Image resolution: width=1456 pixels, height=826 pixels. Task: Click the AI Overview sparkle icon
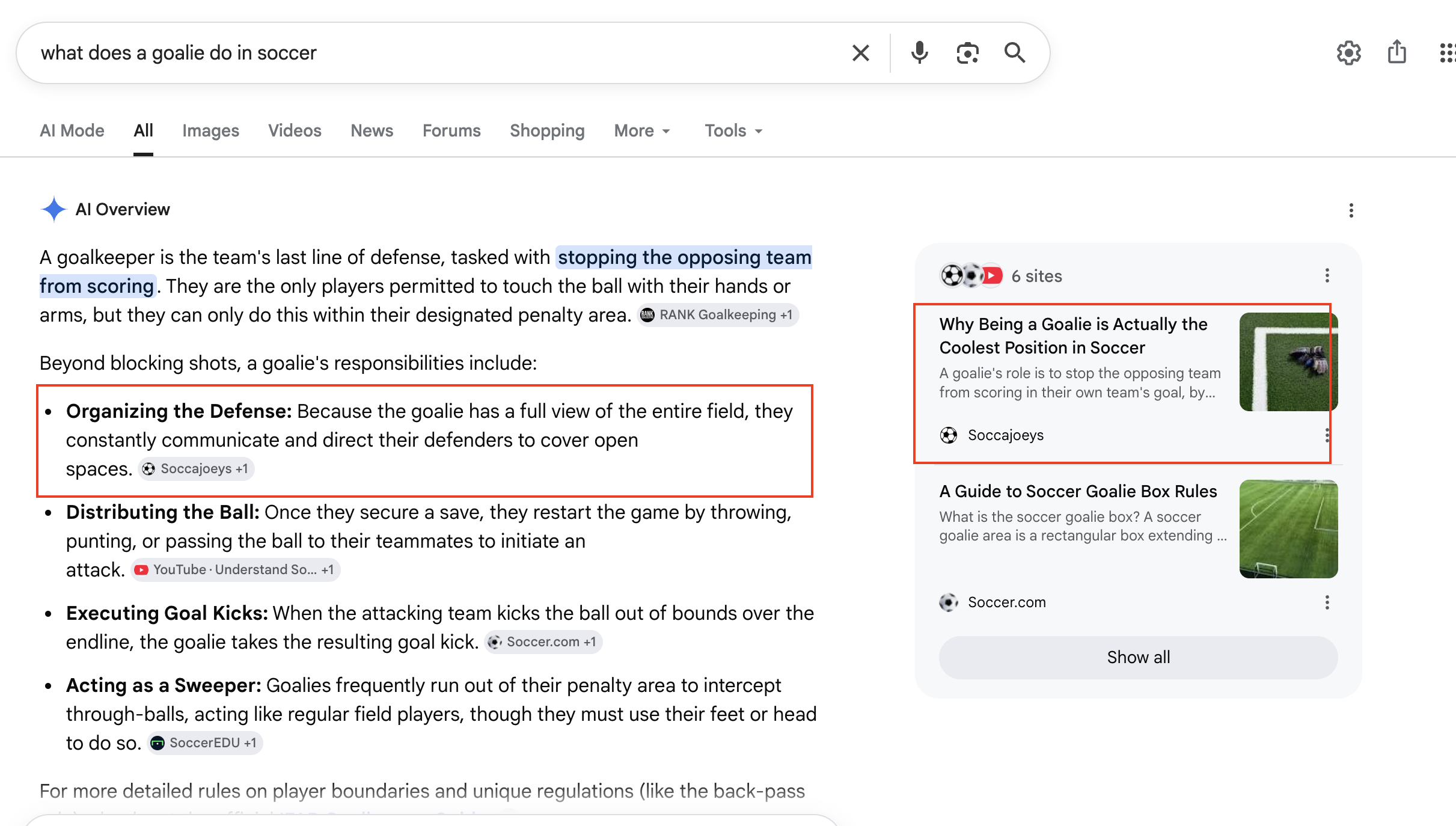(x=54, y=209)
